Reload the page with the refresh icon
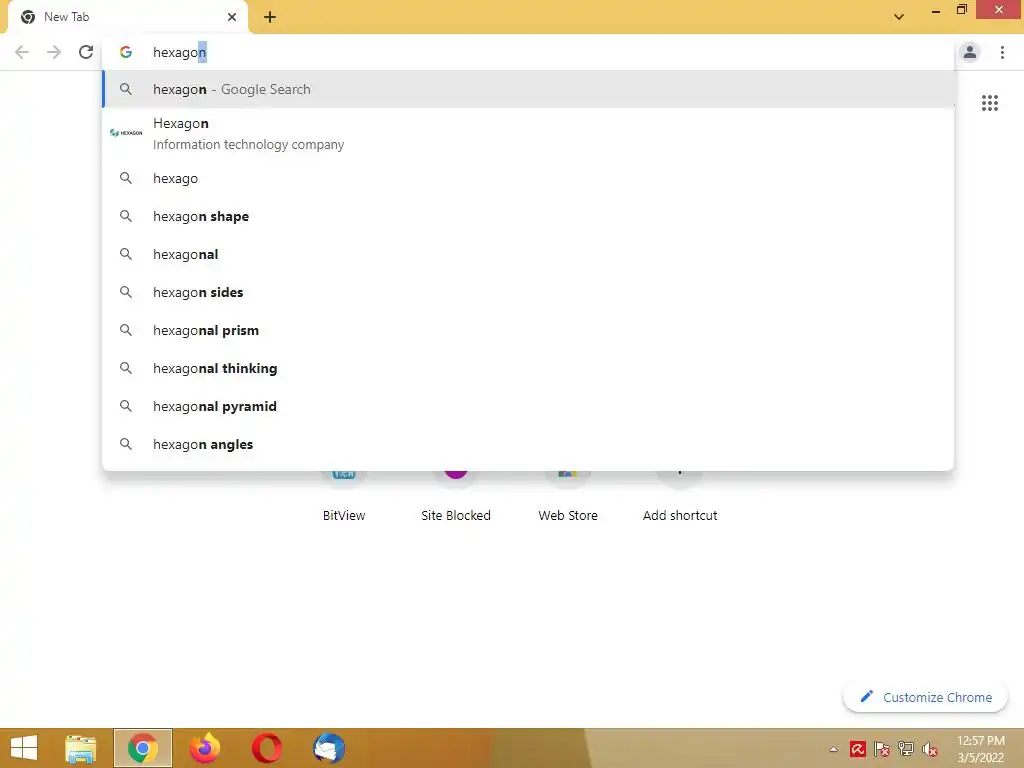Viewport: 1024px width, 768px height. [86, 52]
